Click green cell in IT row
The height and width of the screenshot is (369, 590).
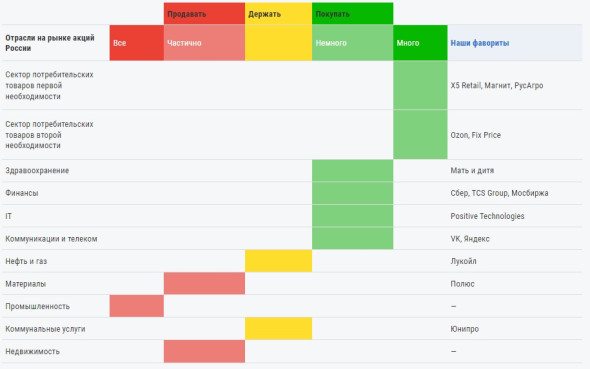(x=353, y=216)
